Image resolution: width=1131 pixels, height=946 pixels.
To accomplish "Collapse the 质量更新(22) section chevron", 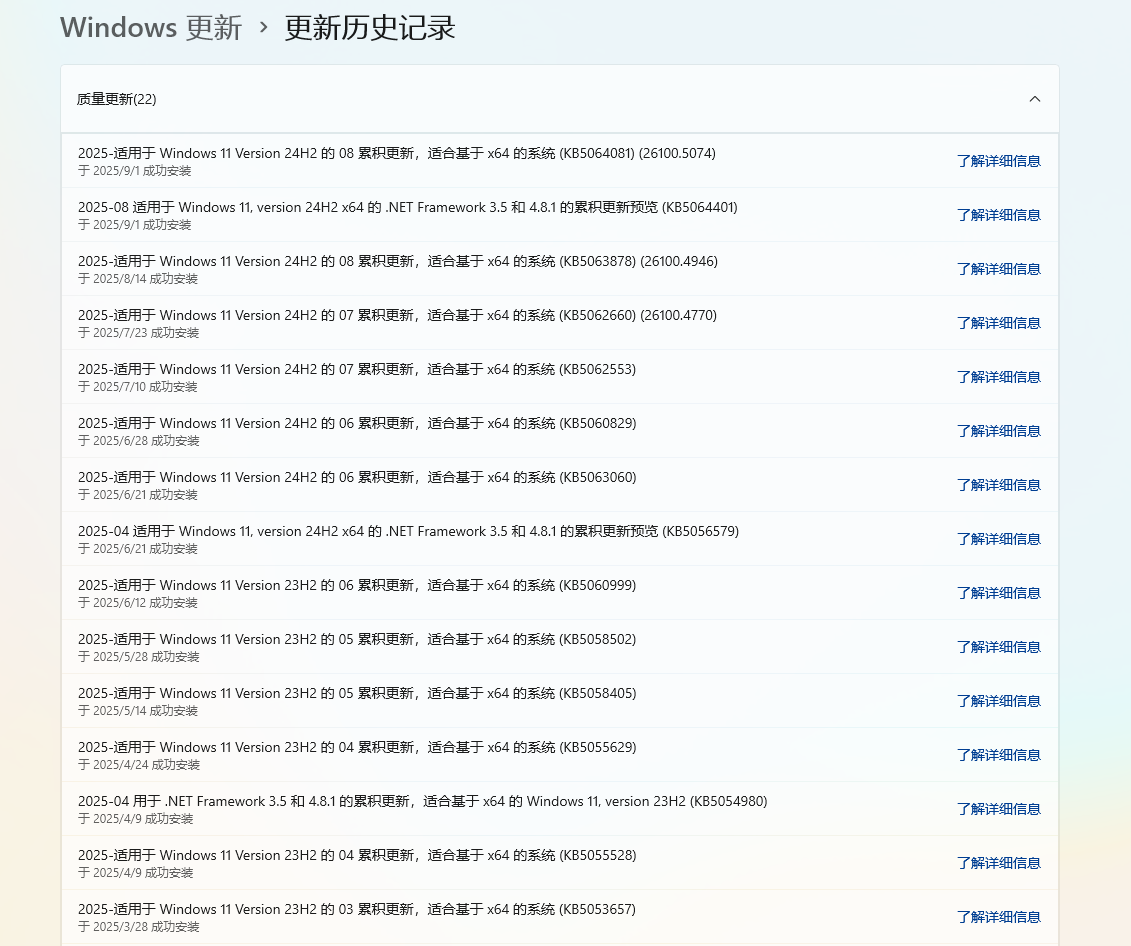I will 1034,99.
